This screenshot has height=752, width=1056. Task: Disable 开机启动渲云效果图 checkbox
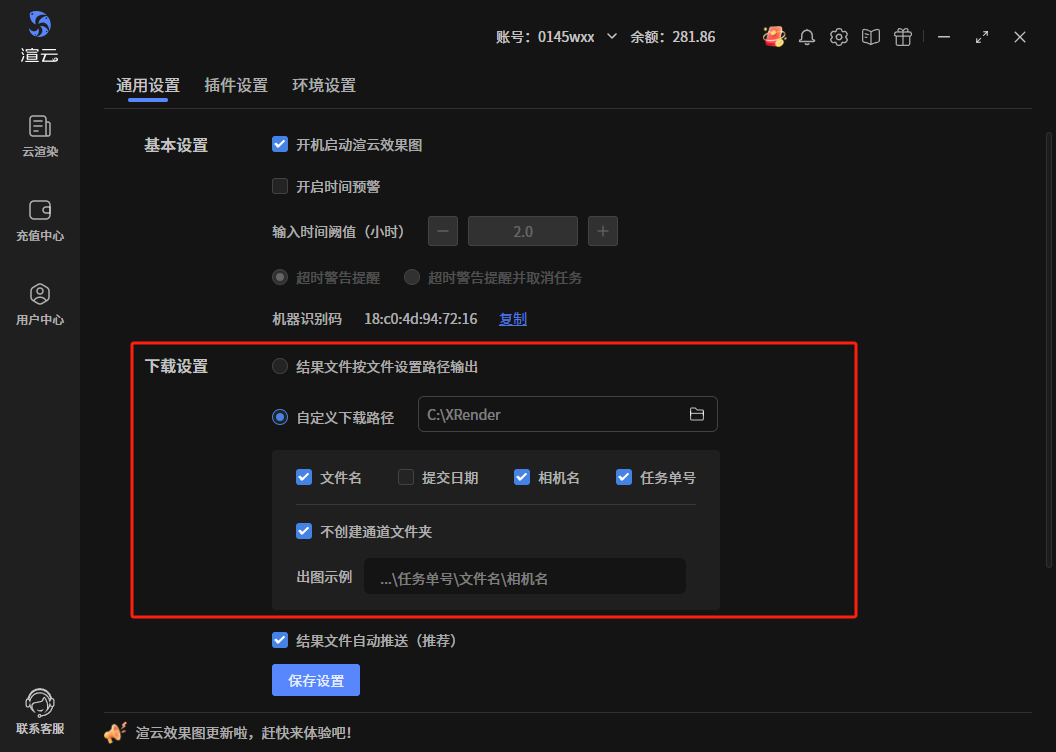pyautogui.click(x=280, y=145)
